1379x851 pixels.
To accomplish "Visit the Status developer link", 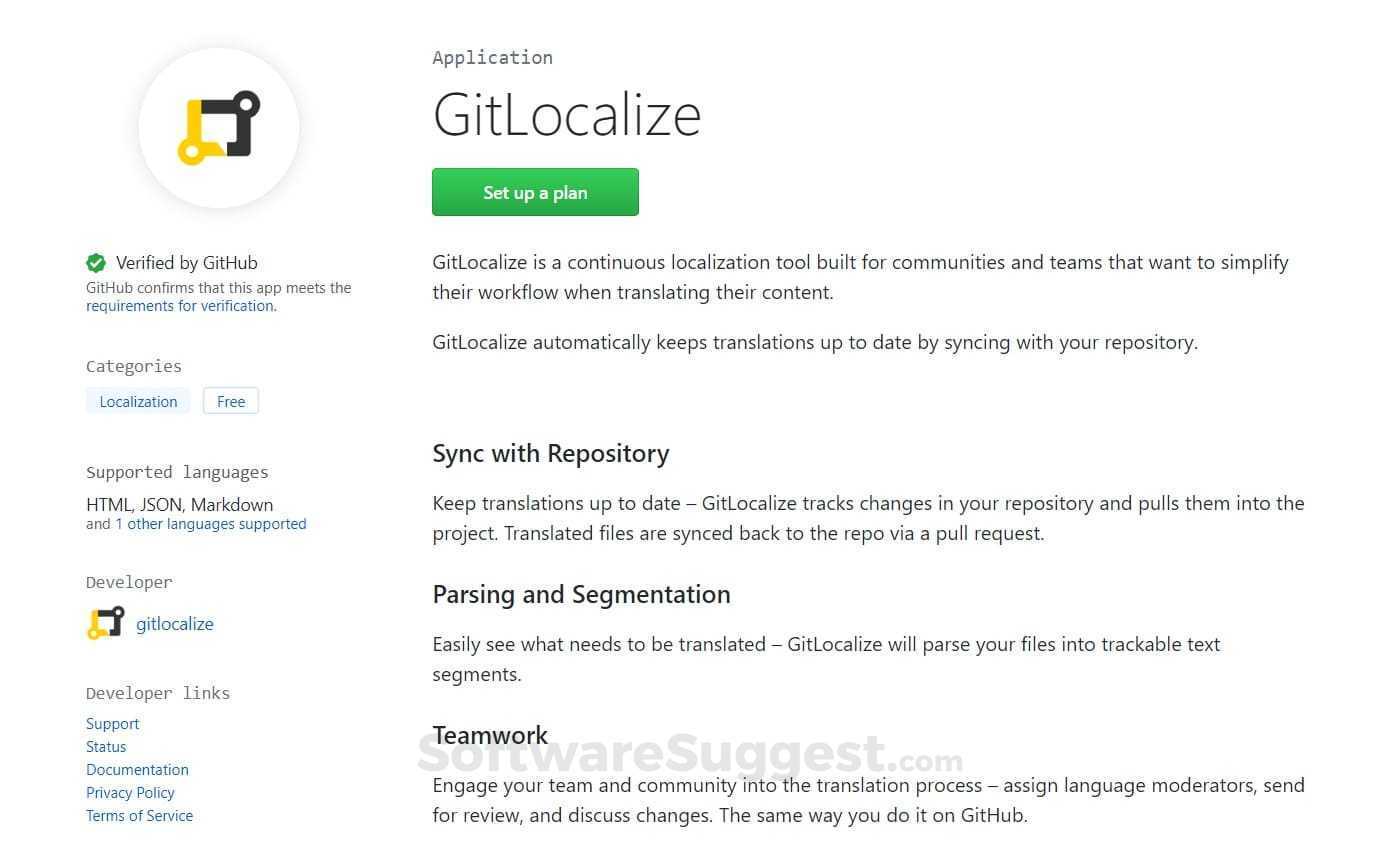I will (106, 747).
